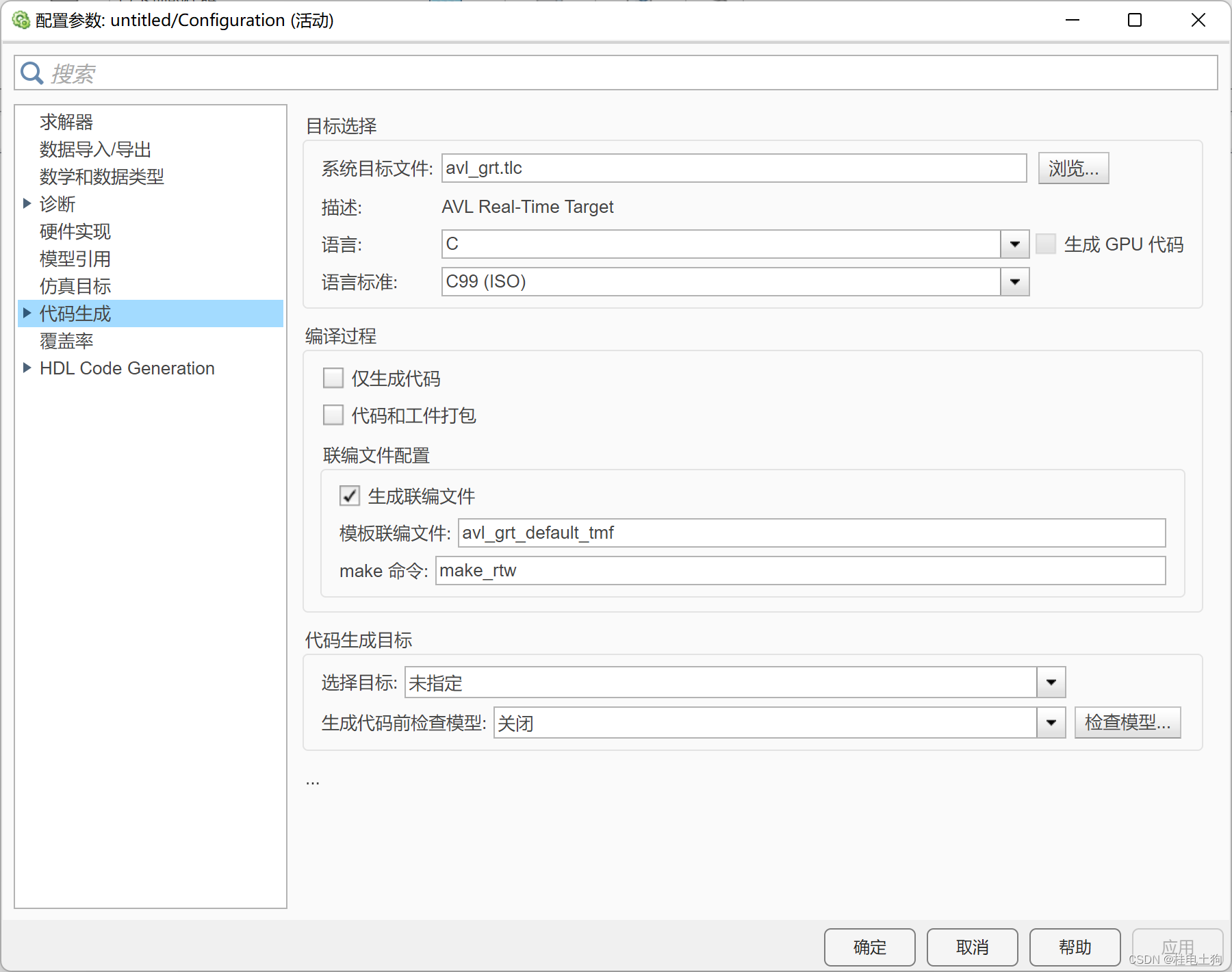1232x972 pixels.
Task: Open the 语言 dropdown showing C
Action: pos(1016,244)
